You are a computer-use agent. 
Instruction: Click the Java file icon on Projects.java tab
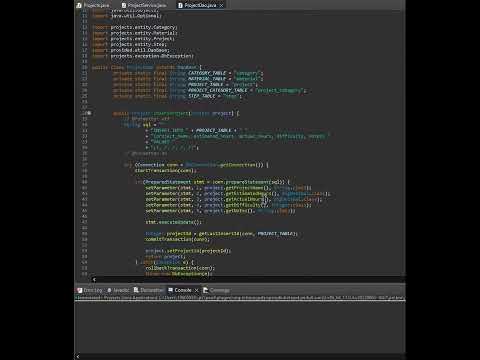tap(79, 5)
